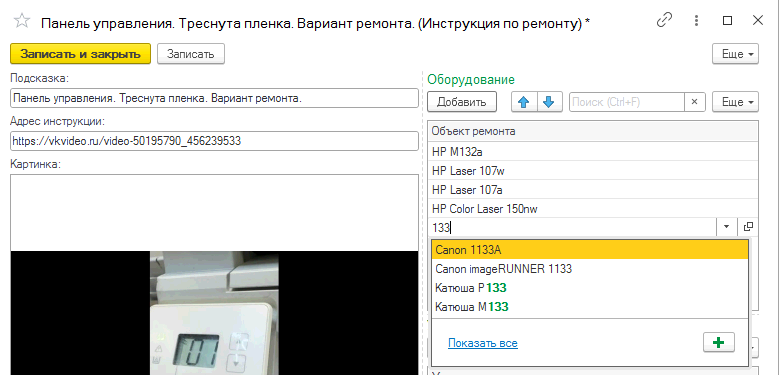Open Еще menu in Оборудование panel
Screen dimensions: 779x375
coord(735,102)
